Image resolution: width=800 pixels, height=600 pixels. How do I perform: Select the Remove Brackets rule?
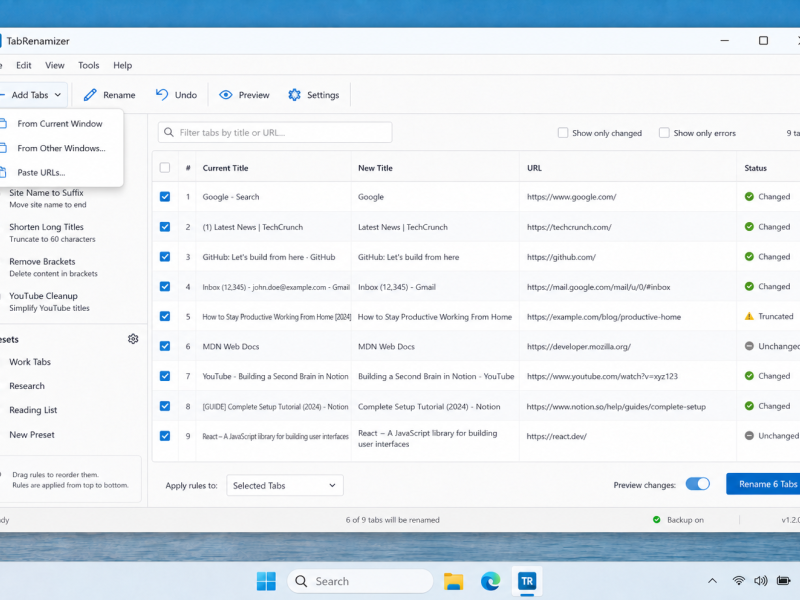click(53, 267)
